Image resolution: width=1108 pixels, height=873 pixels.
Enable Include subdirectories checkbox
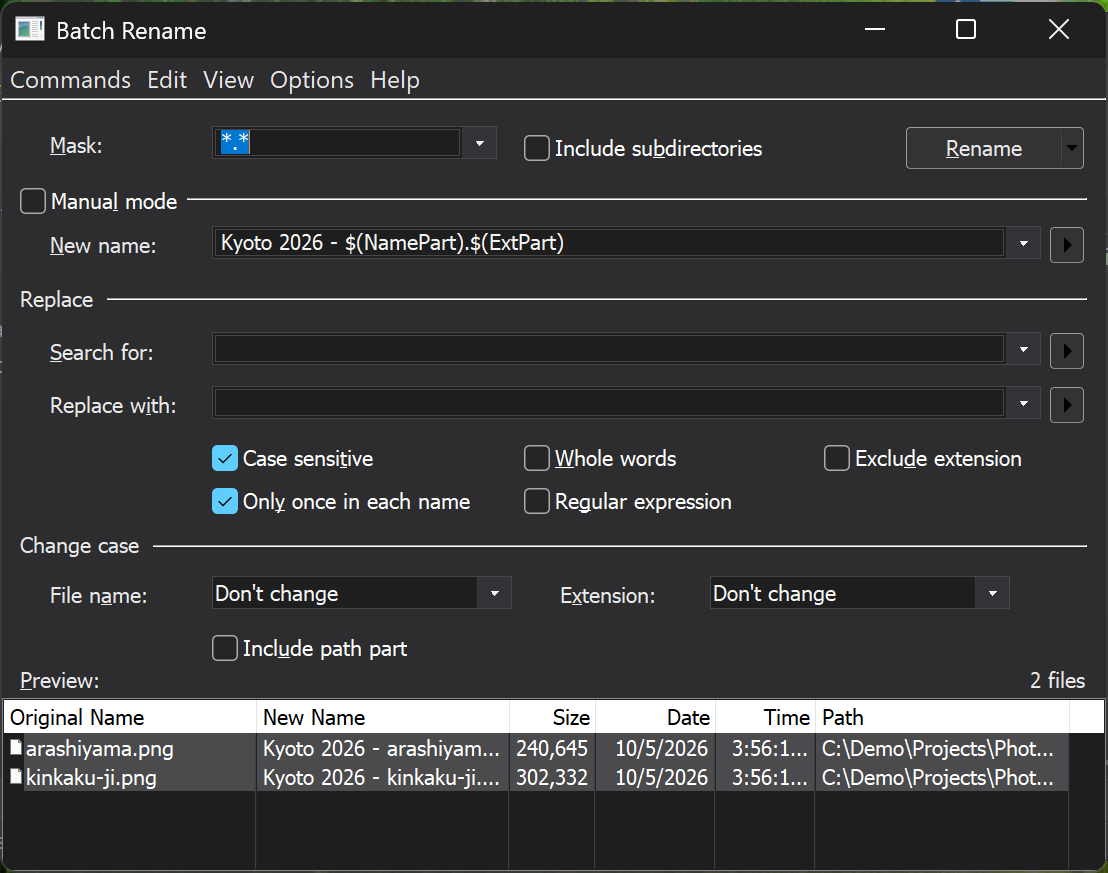pyautogui.click(x=536, y=148)
